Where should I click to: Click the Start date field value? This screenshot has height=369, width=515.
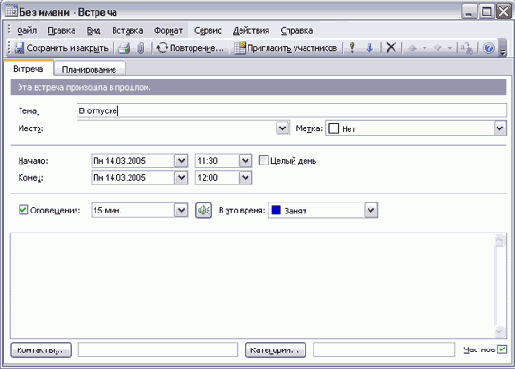(x=133, y=161)
